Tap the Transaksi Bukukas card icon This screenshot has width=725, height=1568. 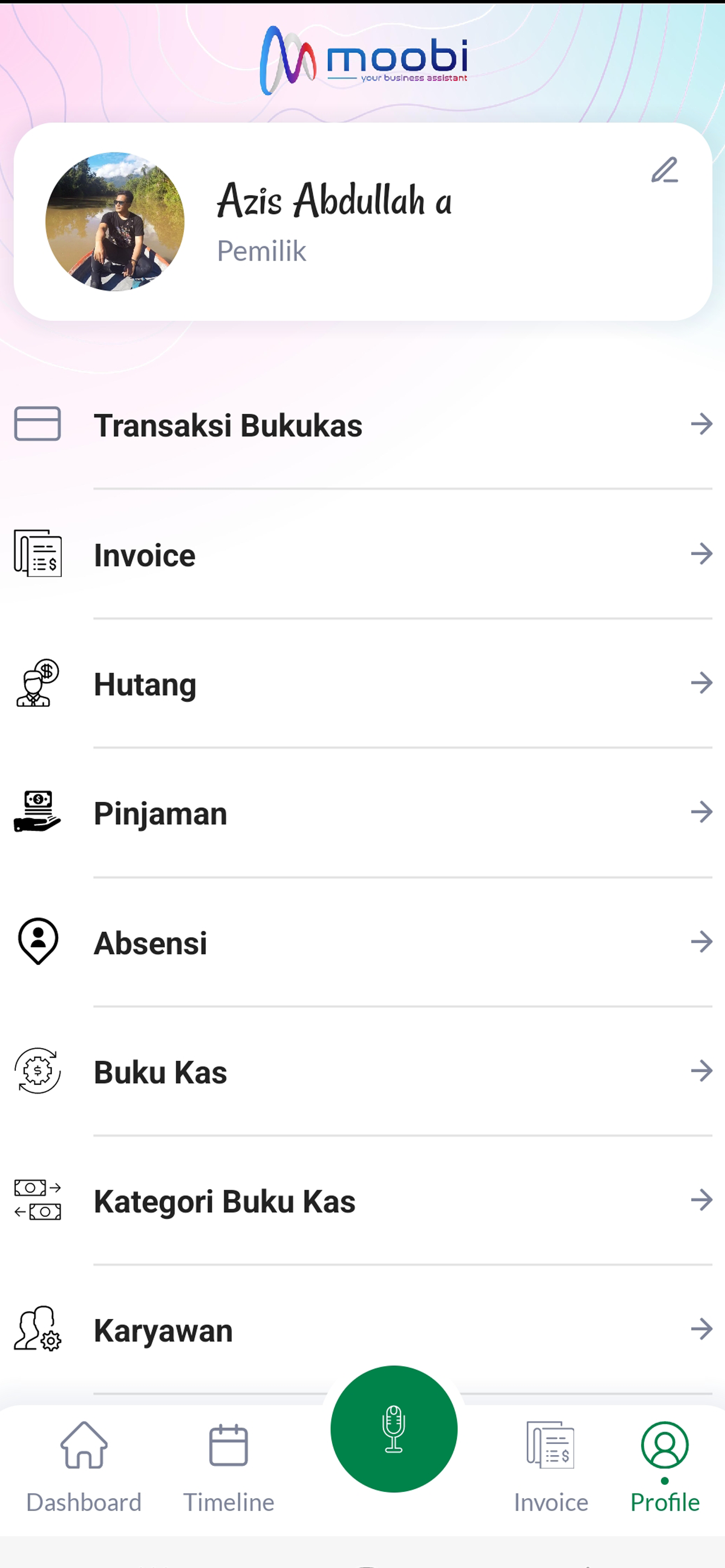(37, 424)
